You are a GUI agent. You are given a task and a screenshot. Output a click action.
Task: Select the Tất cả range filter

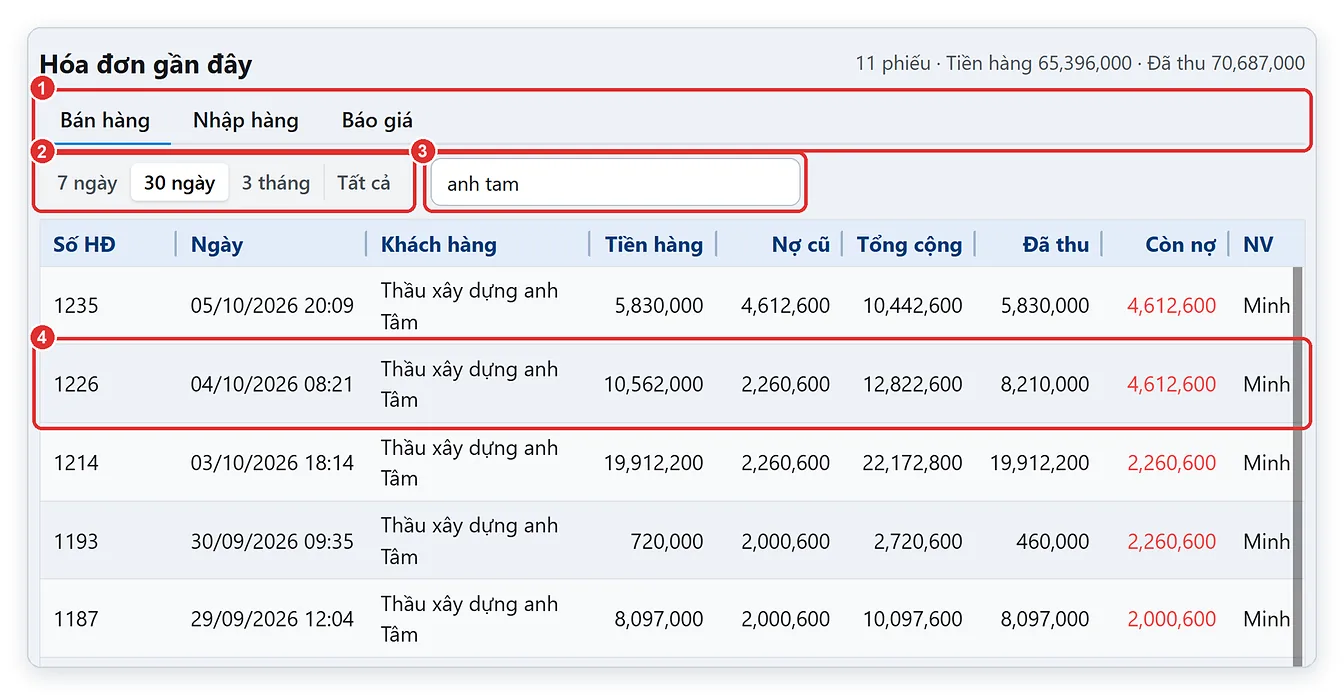(x=364, y=183)
